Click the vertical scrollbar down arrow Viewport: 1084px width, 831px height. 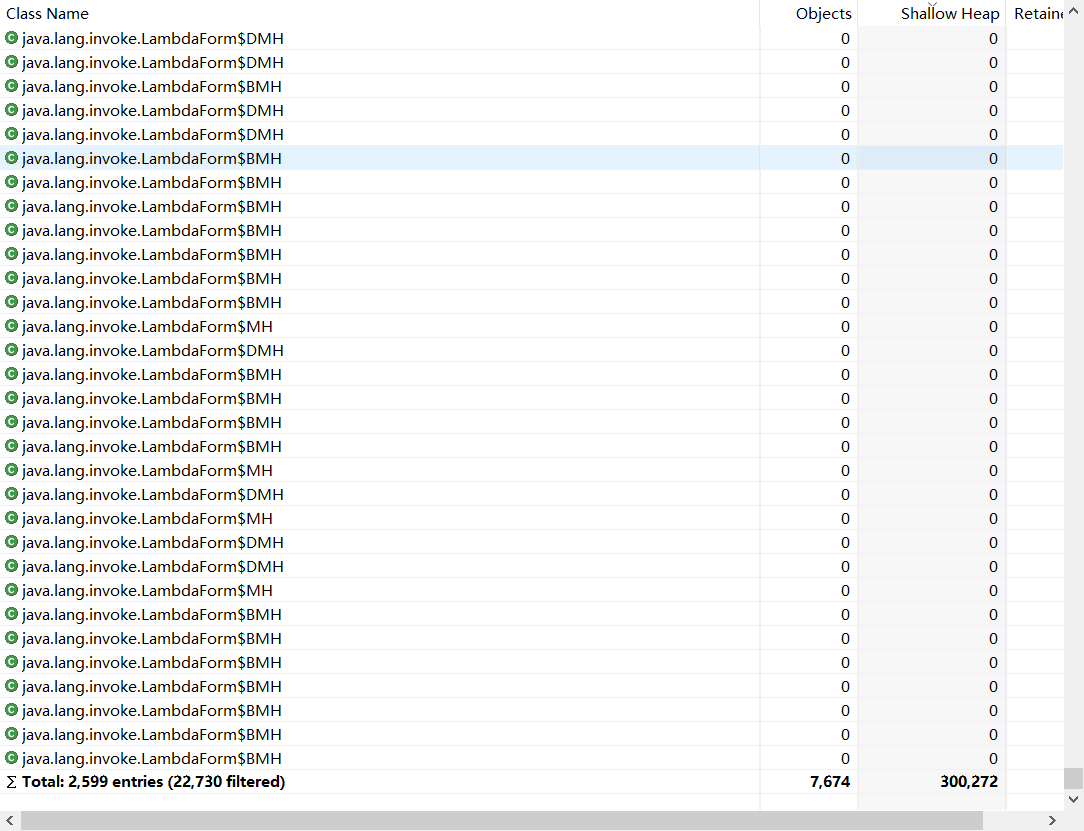tap(1073, 799)
